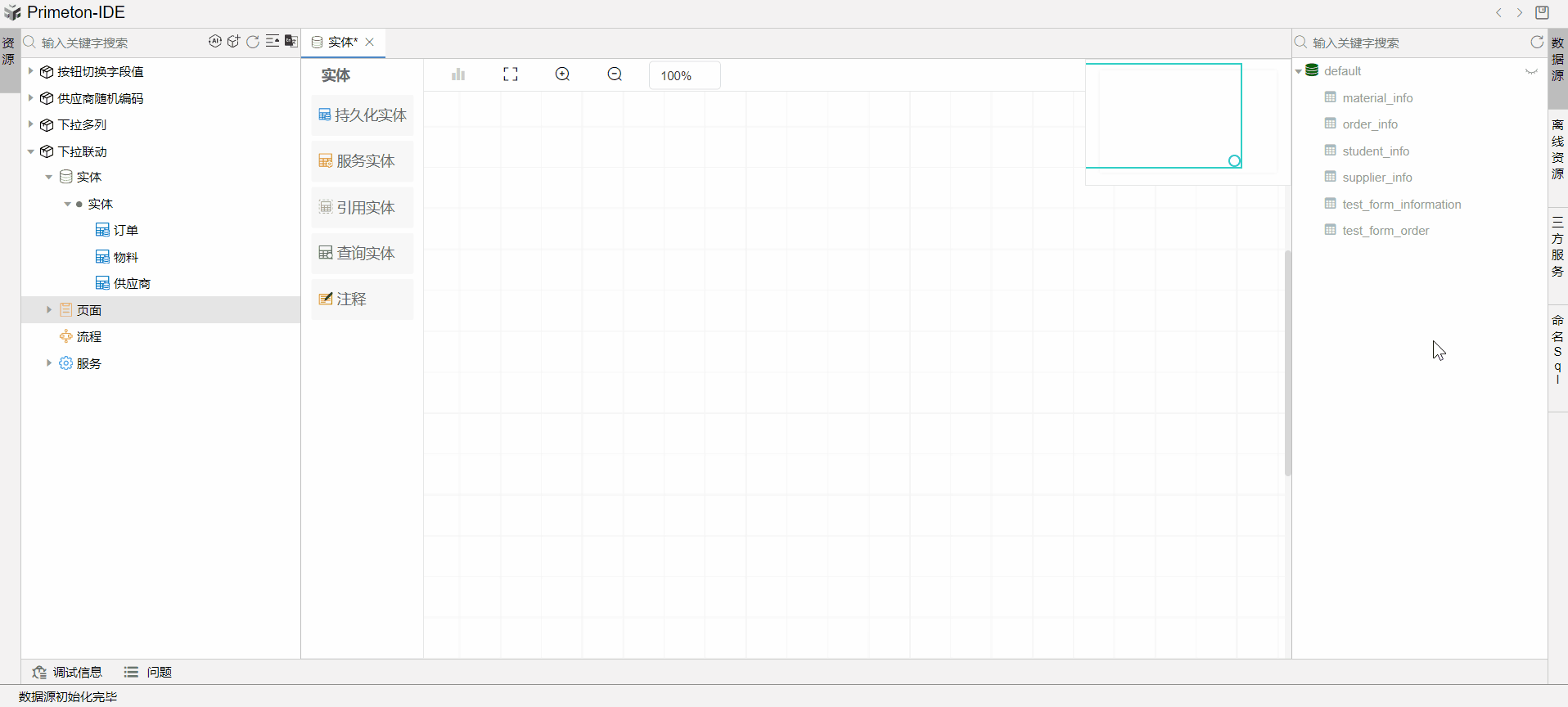Screen dimensions: 1568x707
Task: Click the AI assistant icon in resource panel
Action: (214, 42)
